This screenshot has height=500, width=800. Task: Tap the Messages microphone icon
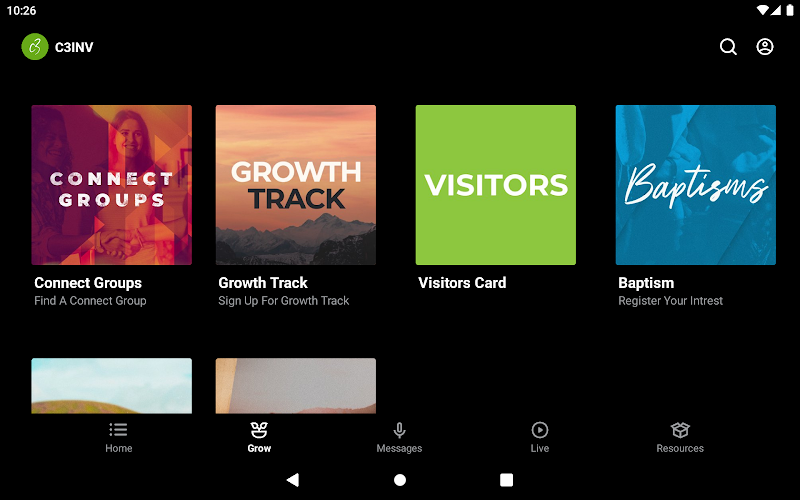tap(399, 430)
